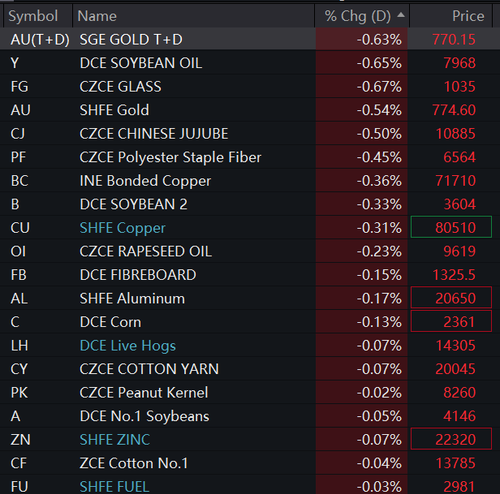Image resolution: width=500 pixels, height=494 pixels.
Task: Click the Price column header
Action: point(451,16)
